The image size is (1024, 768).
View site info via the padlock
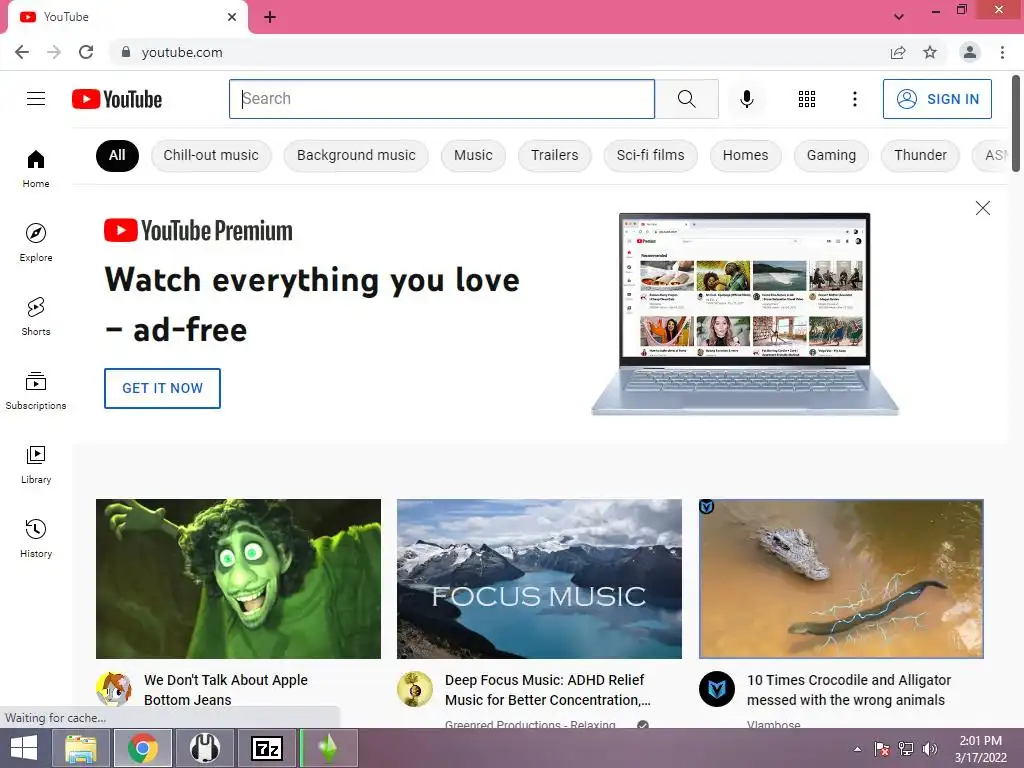tap(126, 52)
